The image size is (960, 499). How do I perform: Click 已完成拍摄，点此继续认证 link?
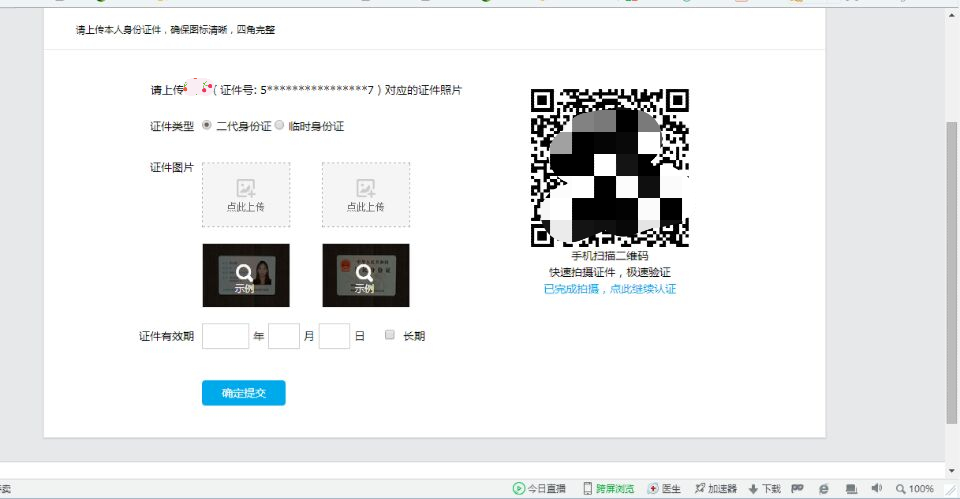click(x=610, y=289)
